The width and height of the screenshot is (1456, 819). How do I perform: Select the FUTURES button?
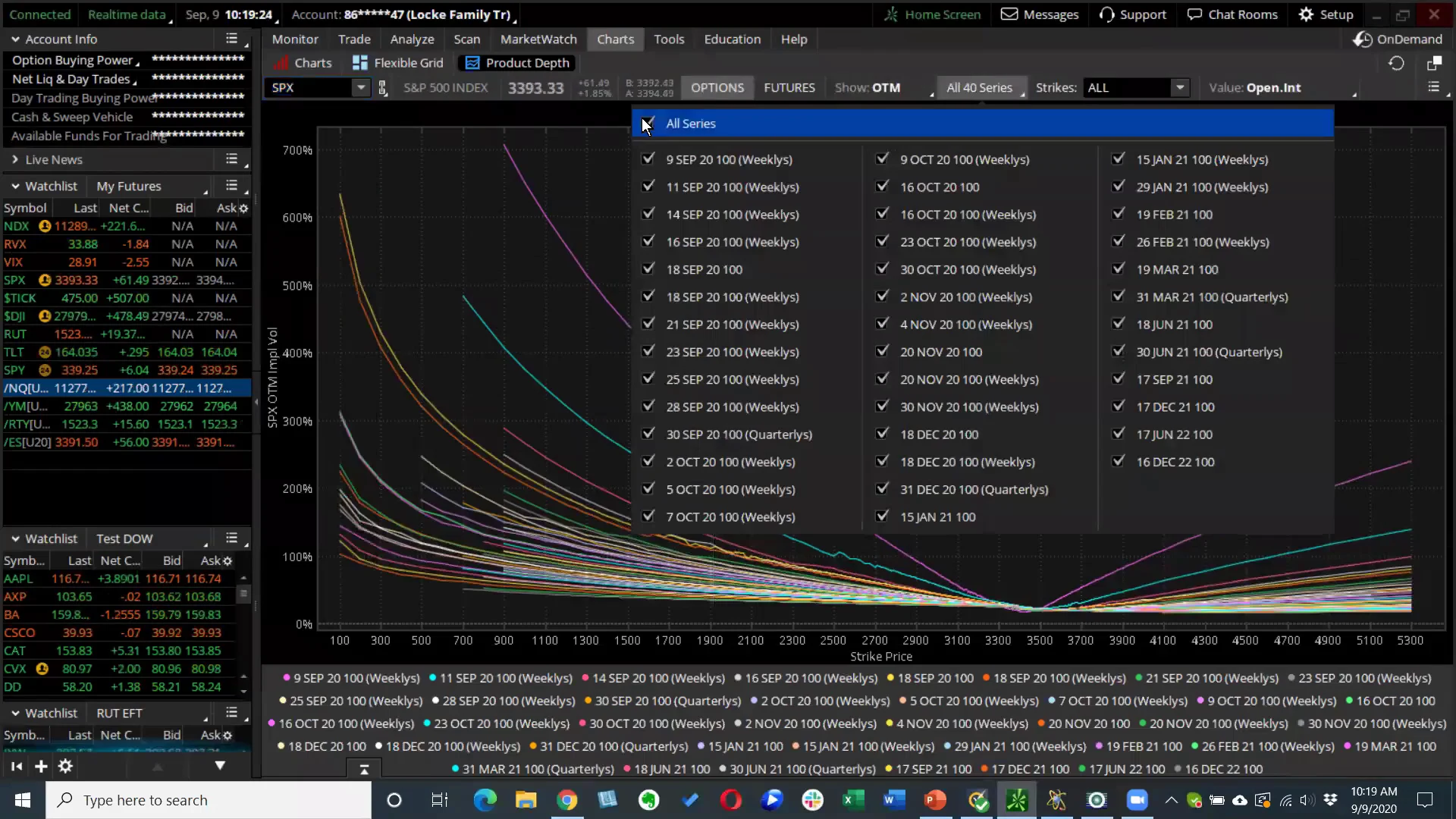click(789, 88)
